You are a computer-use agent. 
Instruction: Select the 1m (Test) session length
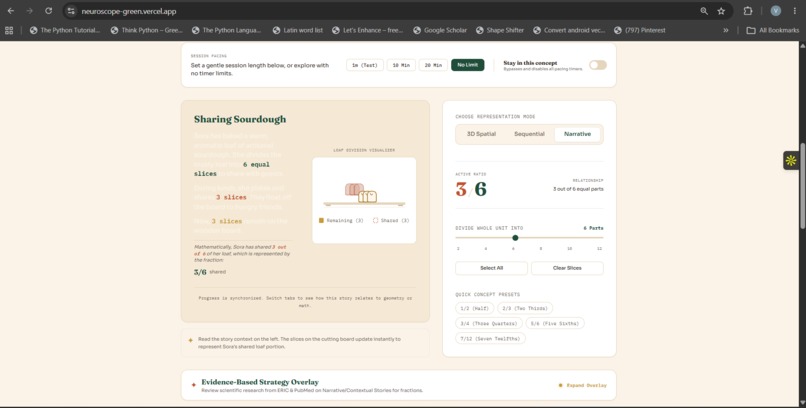tap(364, 65)
